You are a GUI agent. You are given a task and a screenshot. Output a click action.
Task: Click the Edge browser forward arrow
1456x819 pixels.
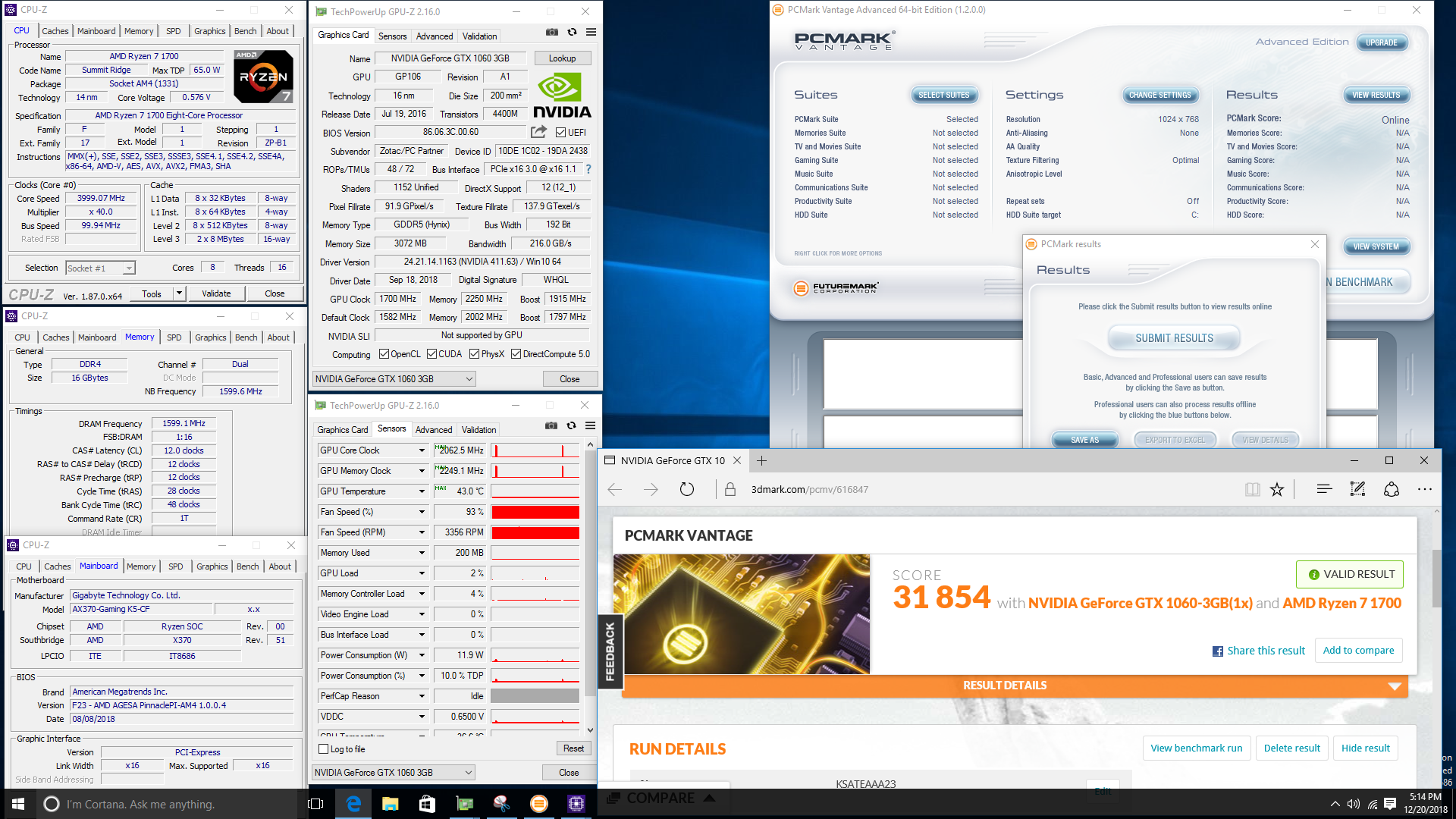point(651,489)
